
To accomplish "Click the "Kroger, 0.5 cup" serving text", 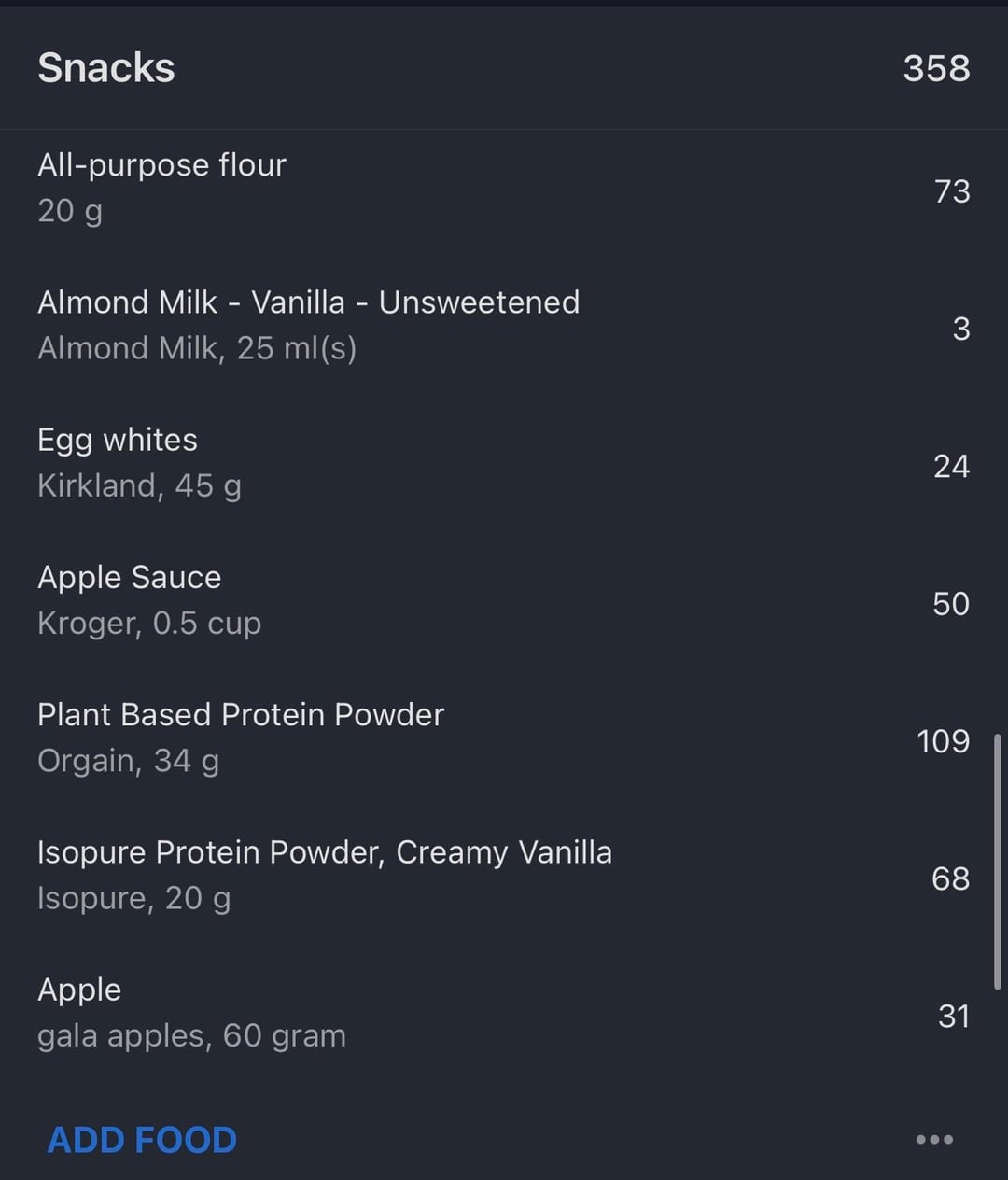I will tap(149, 624).
